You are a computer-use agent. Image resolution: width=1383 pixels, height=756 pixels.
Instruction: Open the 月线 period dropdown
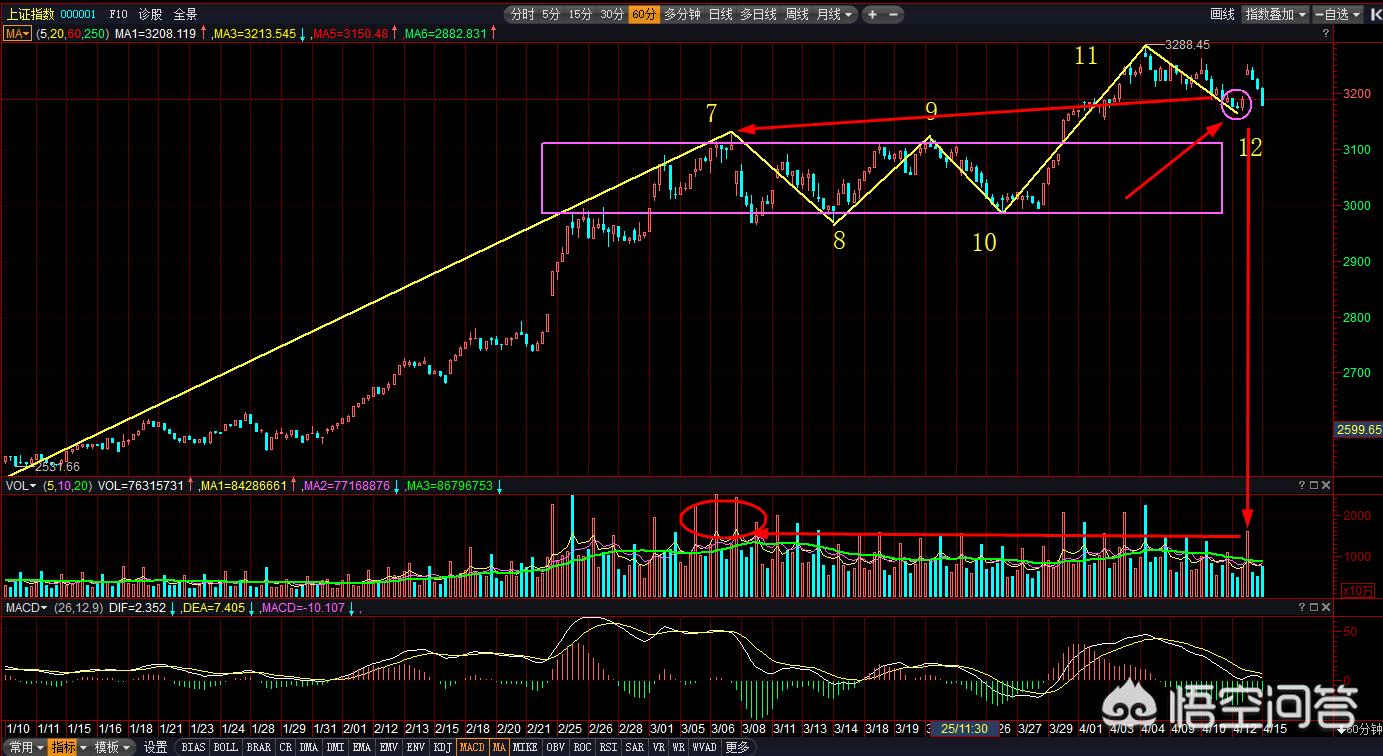tap(835, 14)
